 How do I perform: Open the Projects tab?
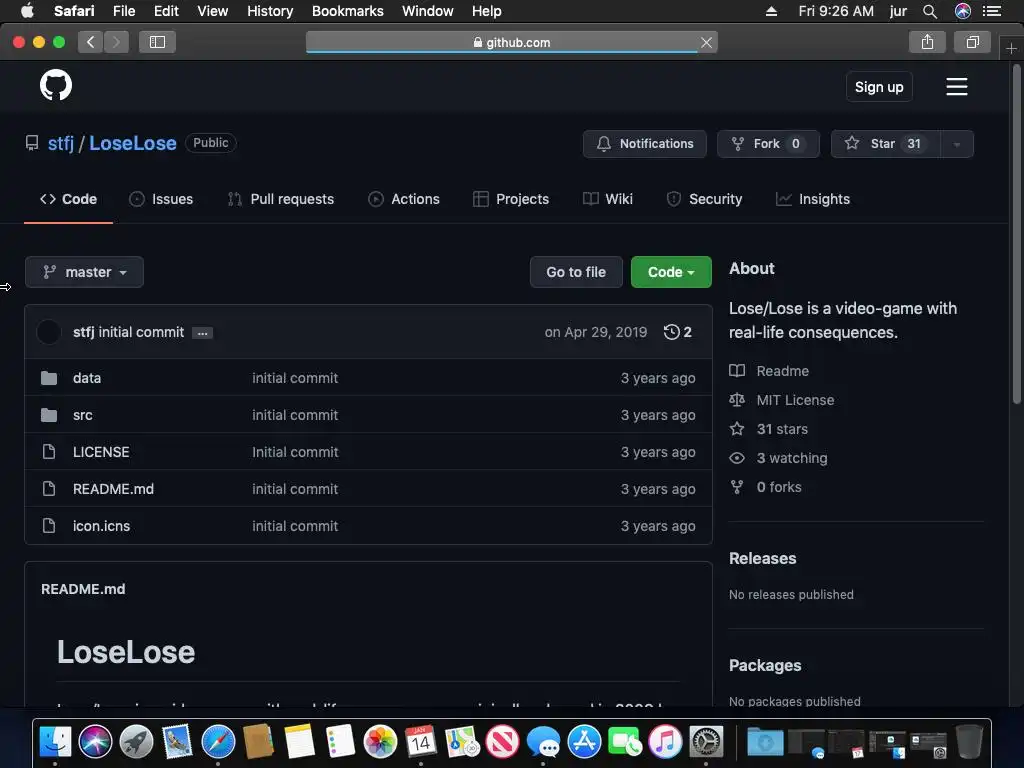coord(511,199)
